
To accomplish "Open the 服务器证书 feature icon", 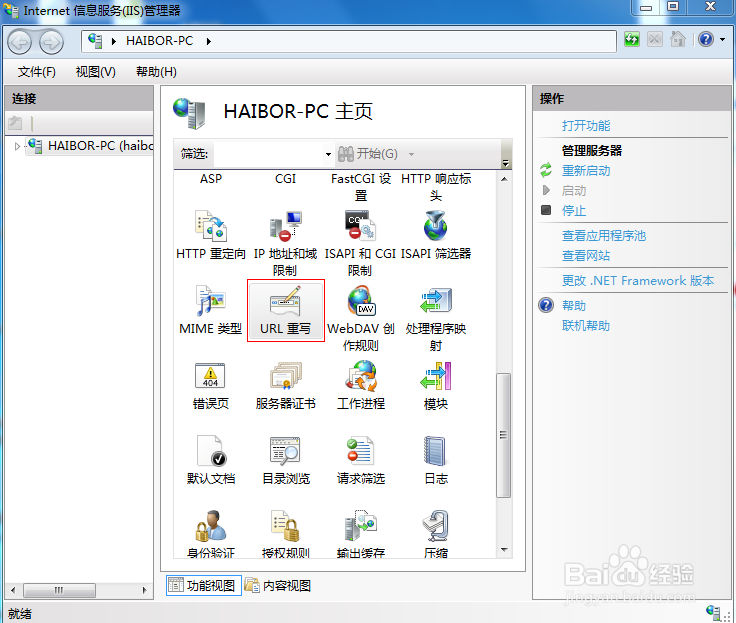I will coord(285,376).
